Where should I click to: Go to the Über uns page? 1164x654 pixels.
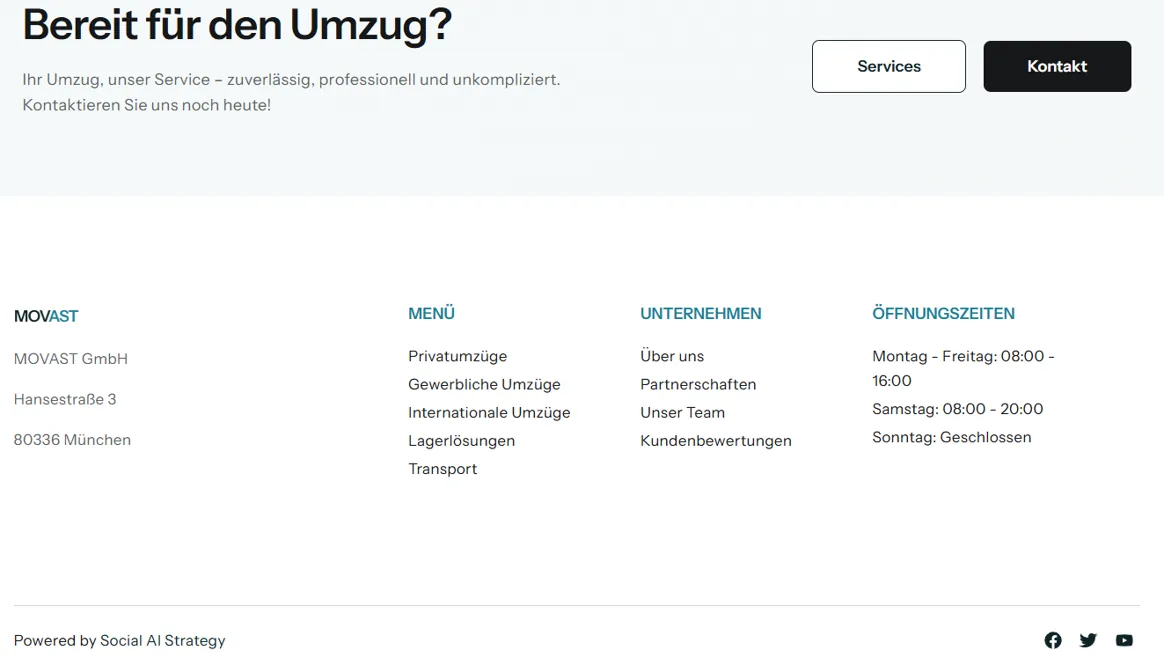coord(672,356)
